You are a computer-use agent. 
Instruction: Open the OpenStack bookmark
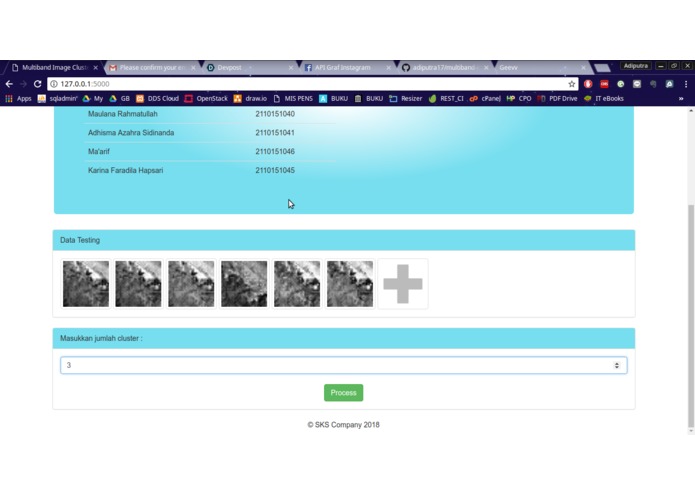point(206,98)
